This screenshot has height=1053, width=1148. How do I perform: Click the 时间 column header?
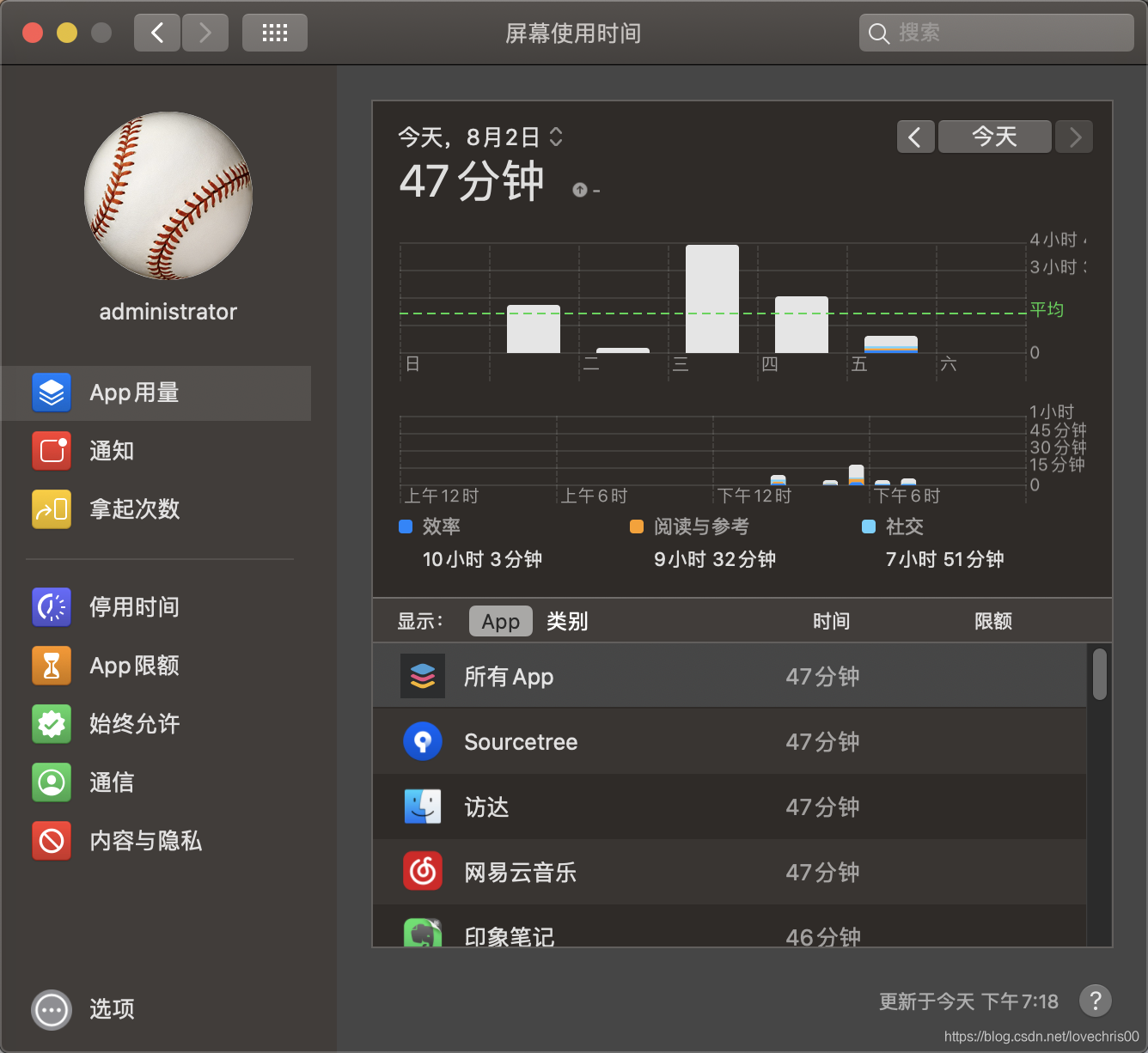click(831, 621)
